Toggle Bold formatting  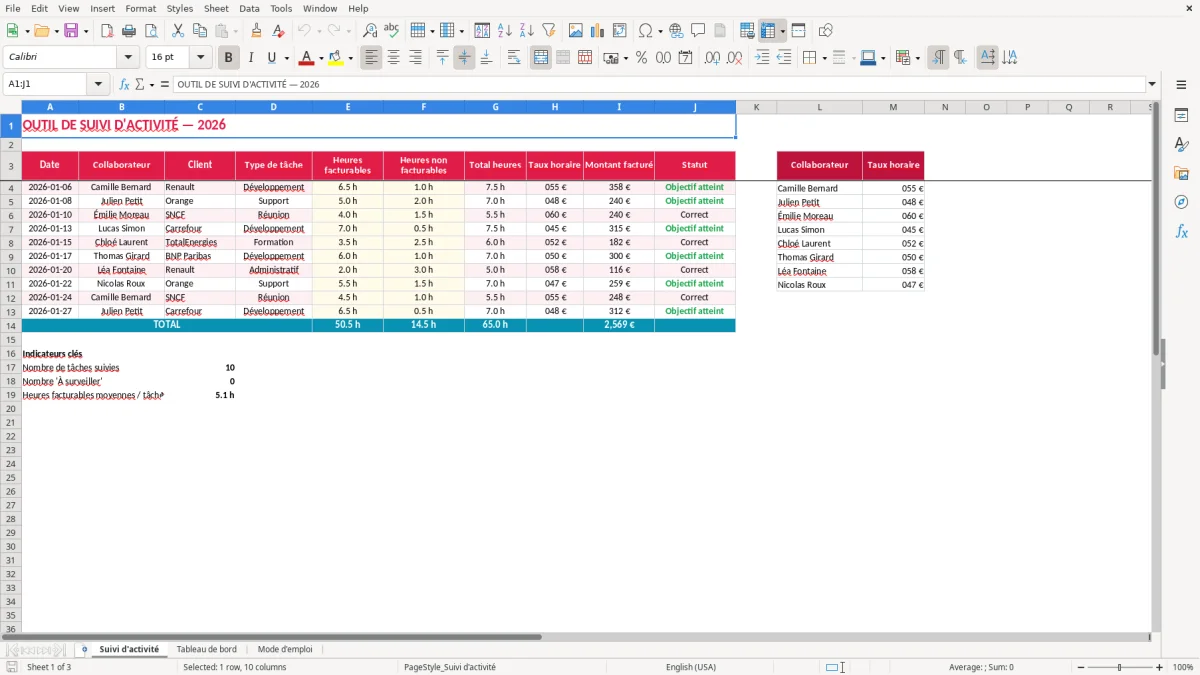(x=229, y=58)
